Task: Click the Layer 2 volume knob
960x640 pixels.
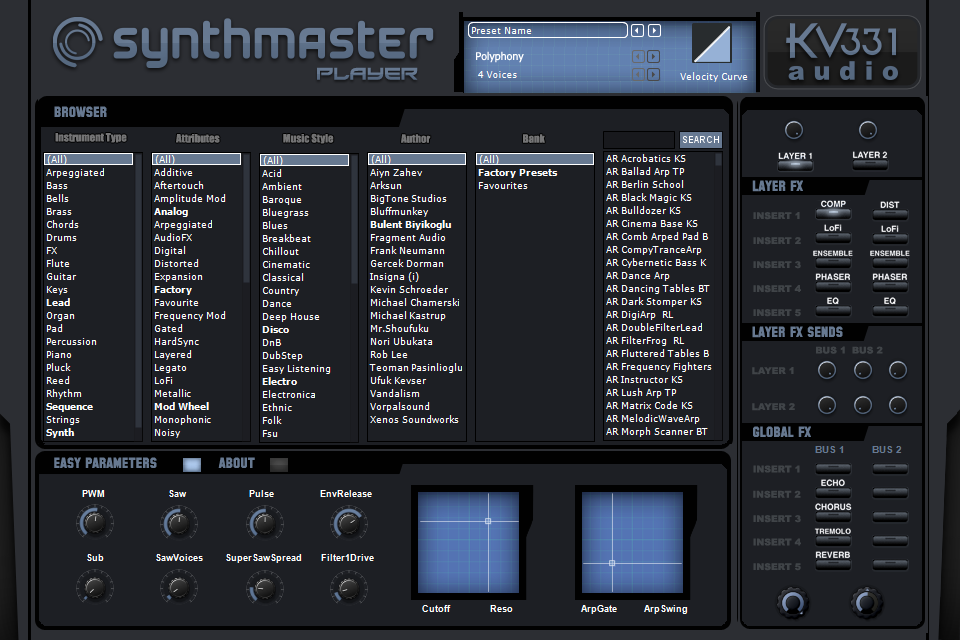Action: [x=868, y=130]
